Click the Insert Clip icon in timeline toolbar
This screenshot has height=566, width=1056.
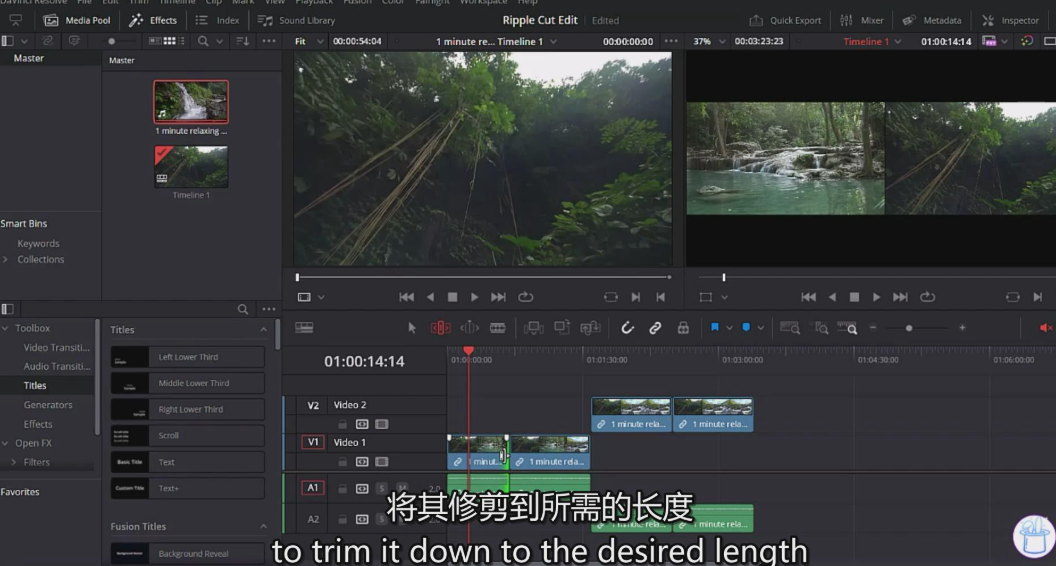coord(533,327)
